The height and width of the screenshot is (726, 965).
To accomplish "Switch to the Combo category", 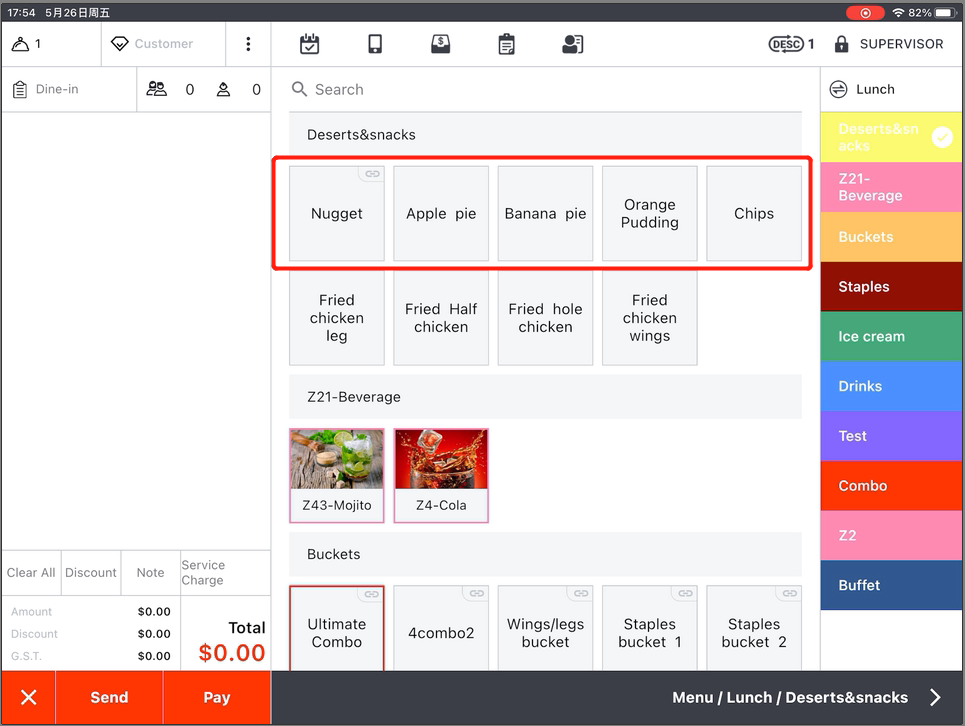I will click(x=890, y=486).
